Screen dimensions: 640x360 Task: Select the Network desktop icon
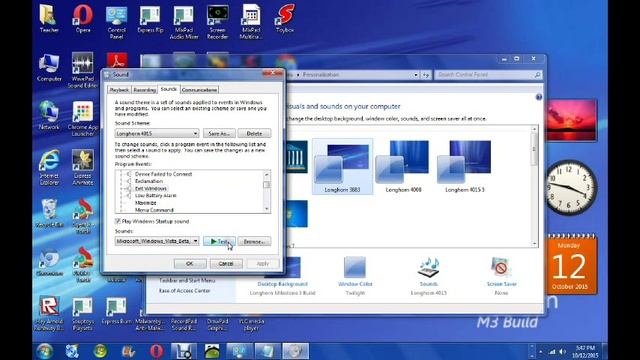click(49, 116)
